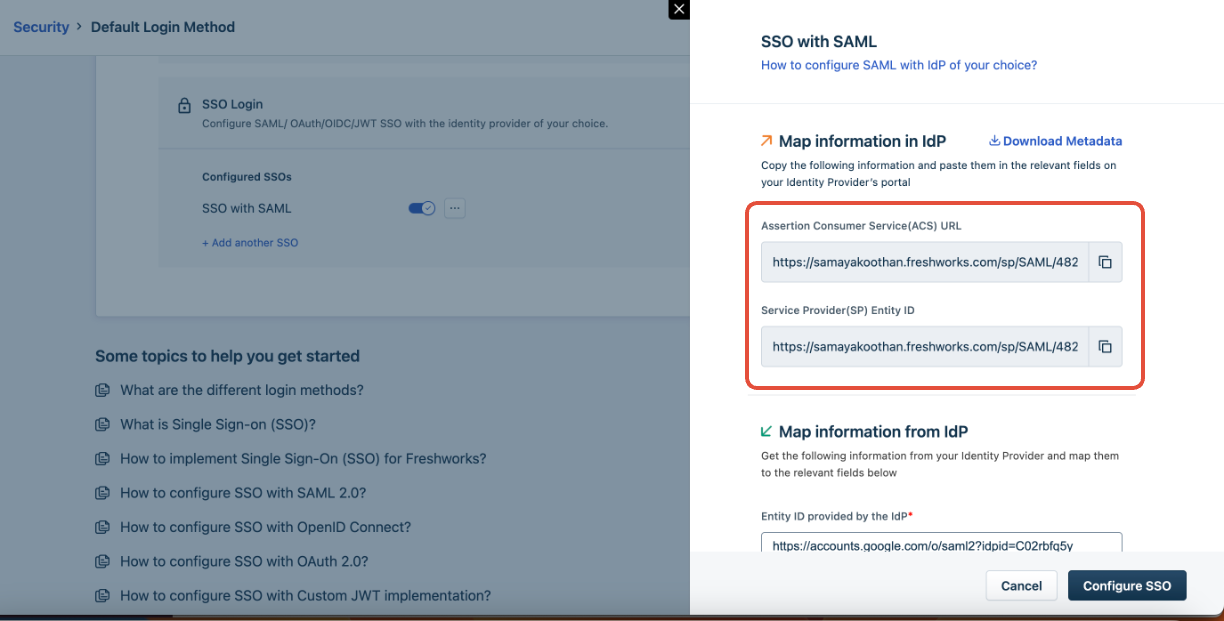1224x621 pixels.
Task: Click the article icon beside Custom JWT implementation
Action: pyautogui.click(x=102, y=595)
